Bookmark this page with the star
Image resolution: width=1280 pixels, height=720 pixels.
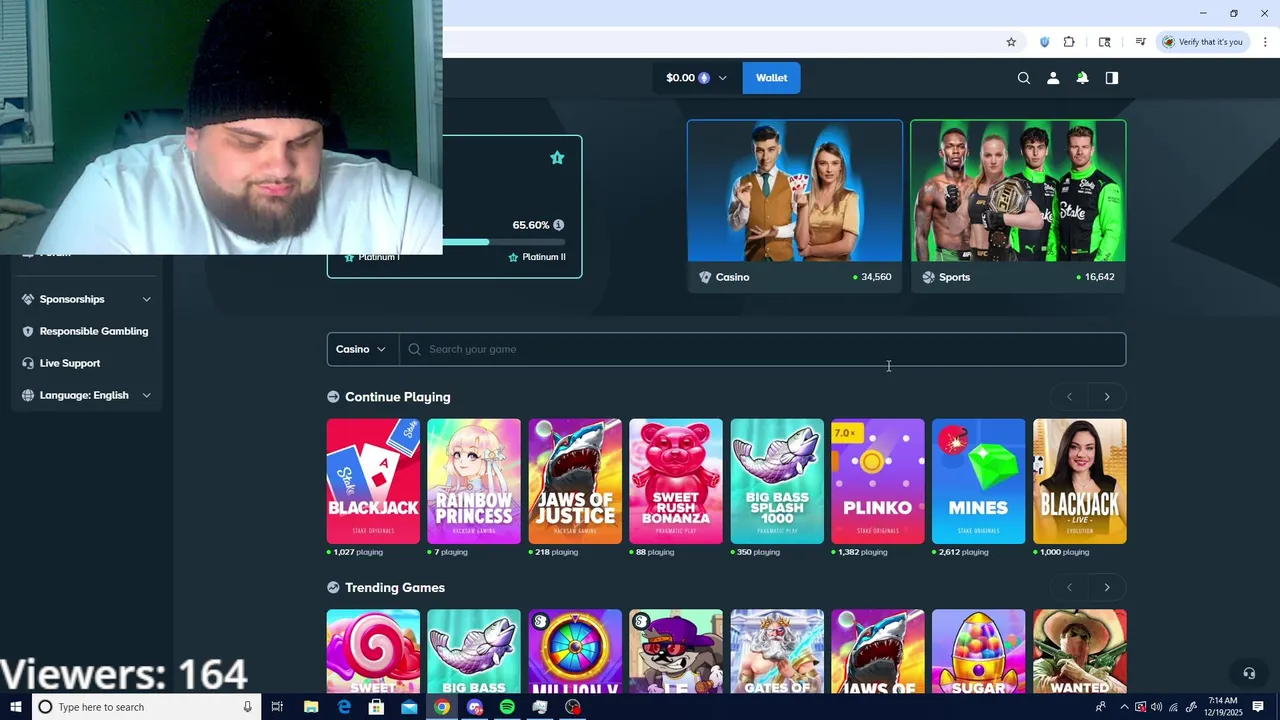1011,42
